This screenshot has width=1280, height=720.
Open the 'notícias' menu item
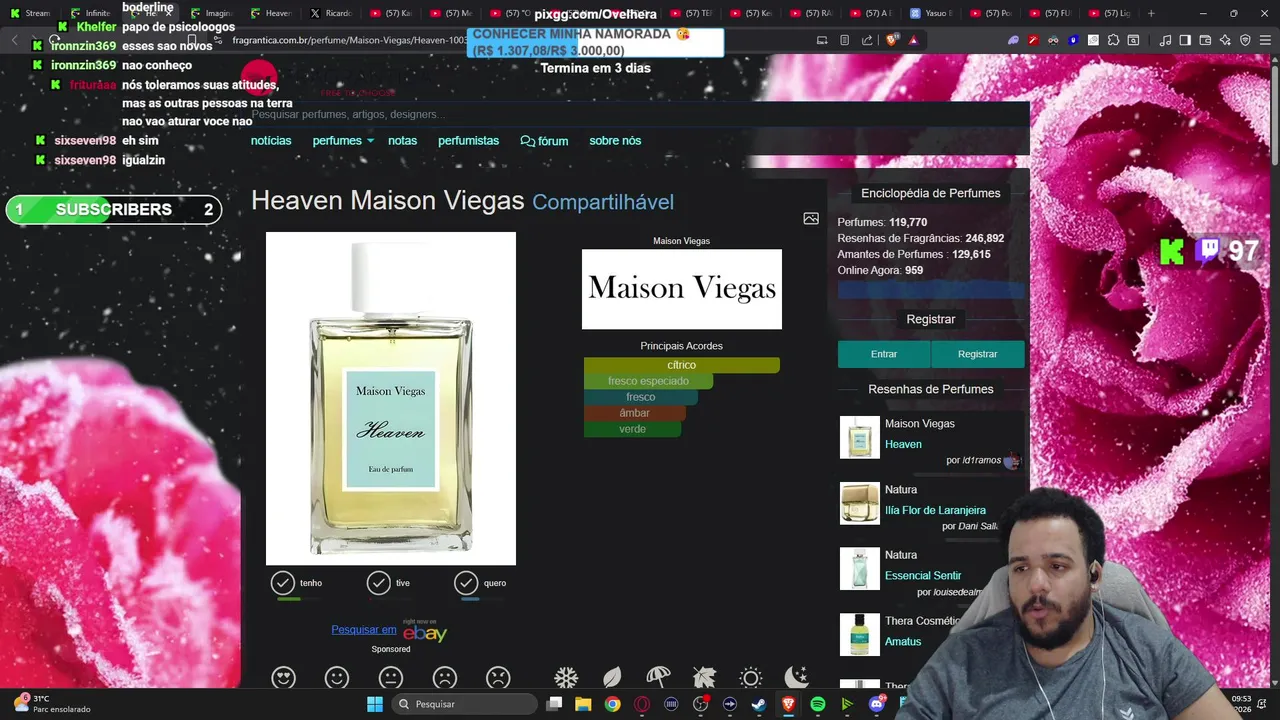[x=271, y=141]
